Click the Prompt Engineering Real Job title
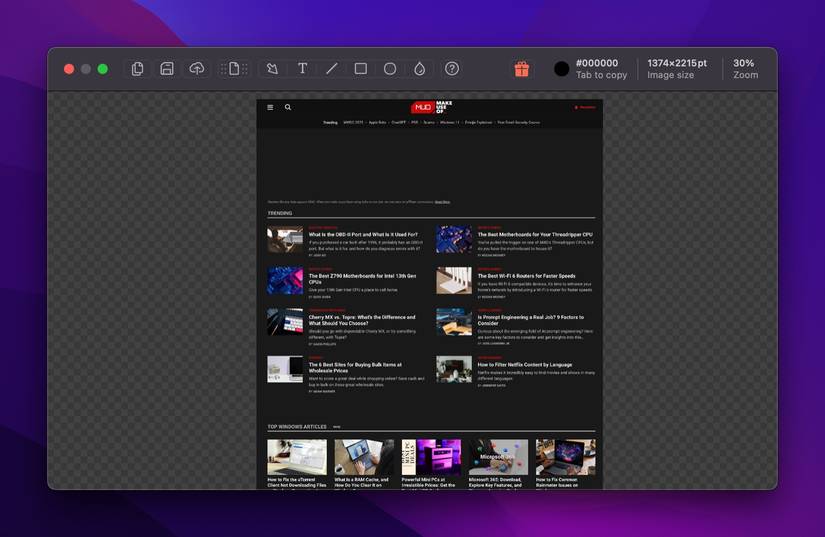This screenshot has height=537, width=825. (530, 320)
